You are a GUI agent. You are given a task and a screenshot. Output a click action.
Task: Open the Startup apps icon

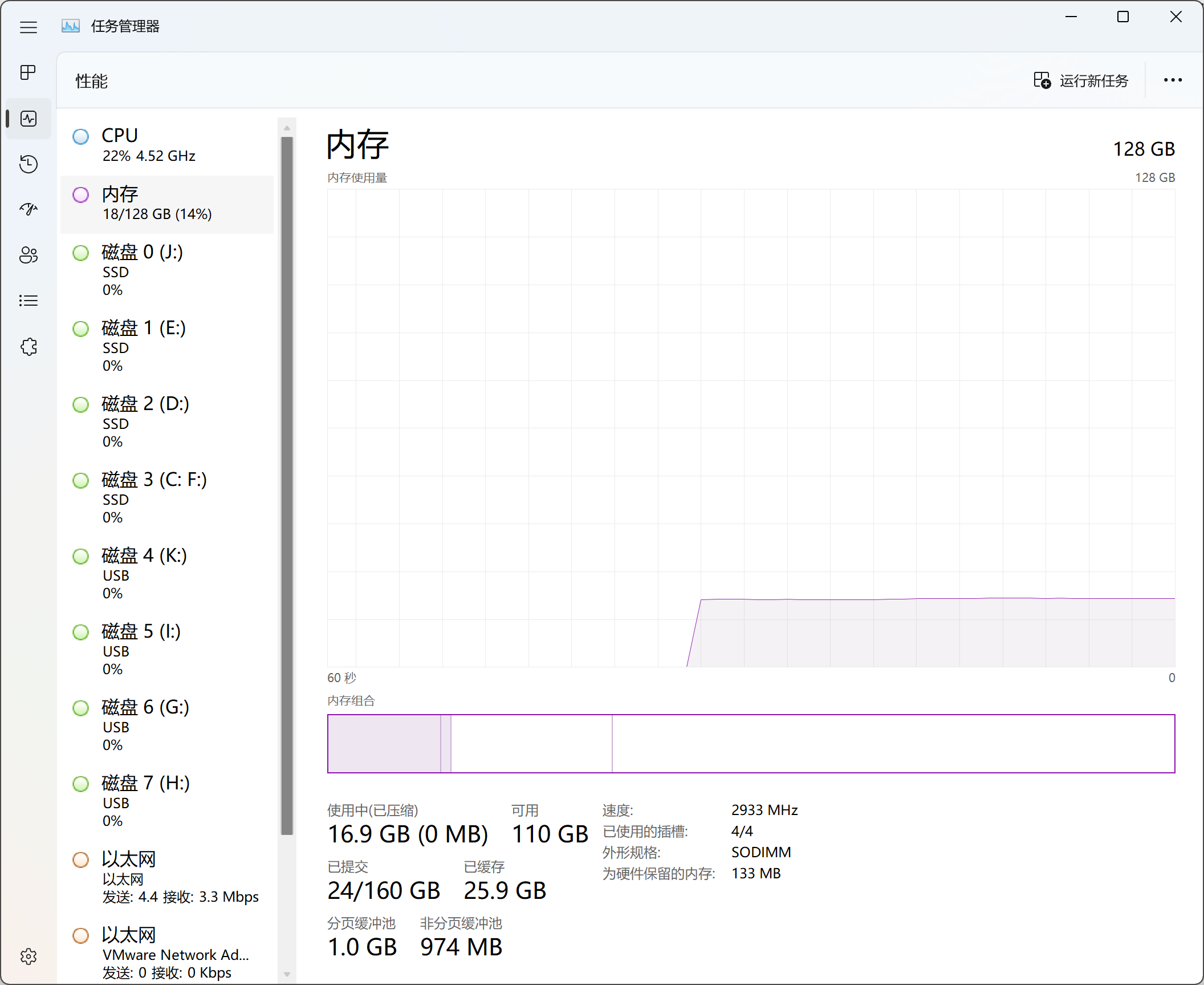[29, 209]
